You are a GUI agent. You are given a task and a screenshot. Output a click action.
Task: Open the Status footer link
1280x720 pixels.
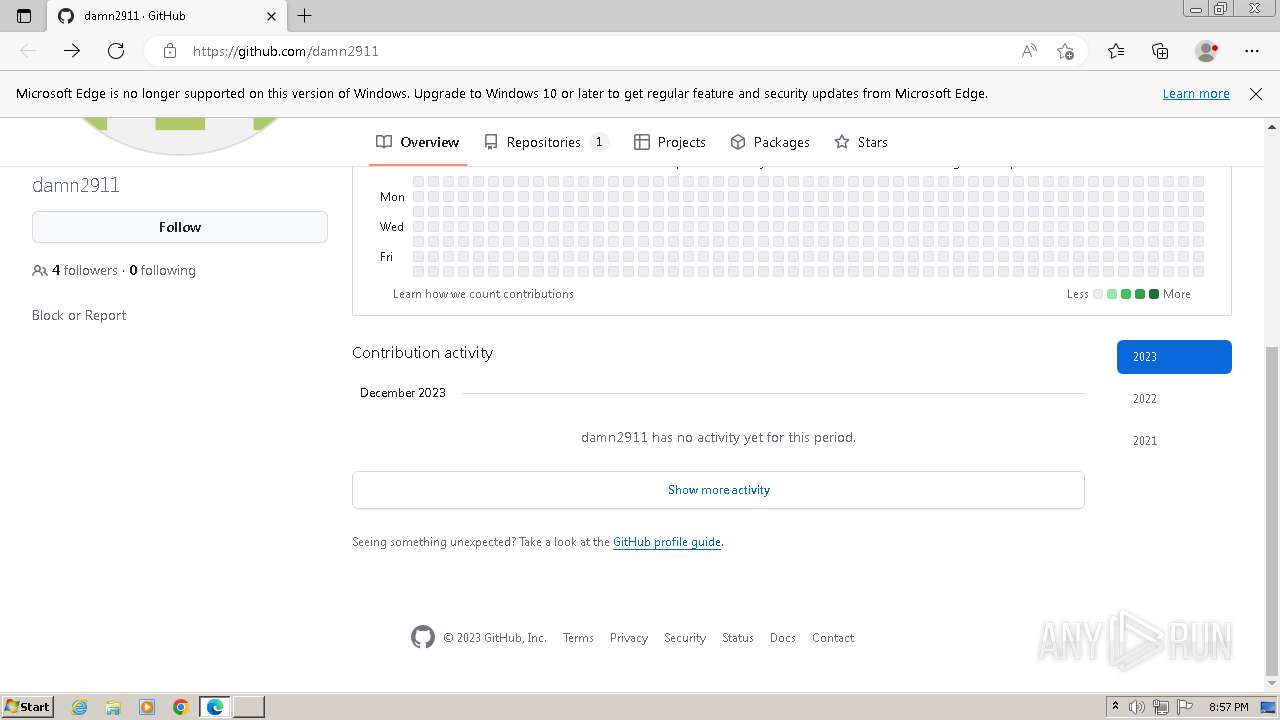738,638
